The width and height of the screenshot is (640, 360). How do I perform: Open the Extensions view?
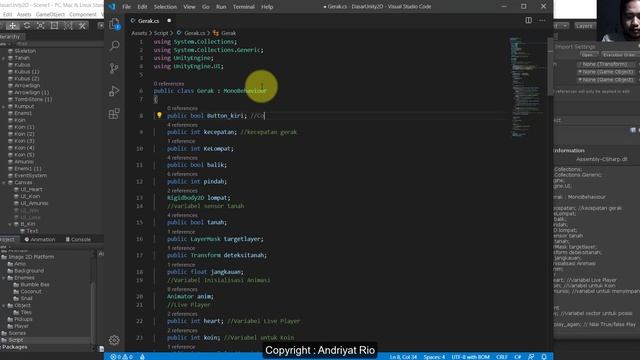tap(114, 113)
